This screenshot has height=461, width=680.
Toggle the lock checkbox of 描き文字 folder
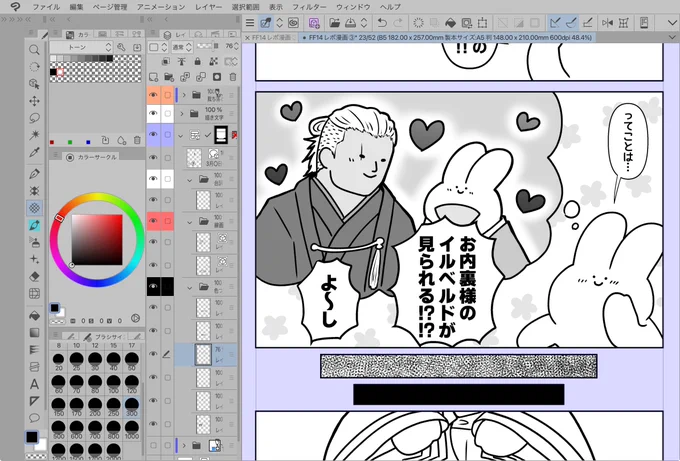click(167, 114)
